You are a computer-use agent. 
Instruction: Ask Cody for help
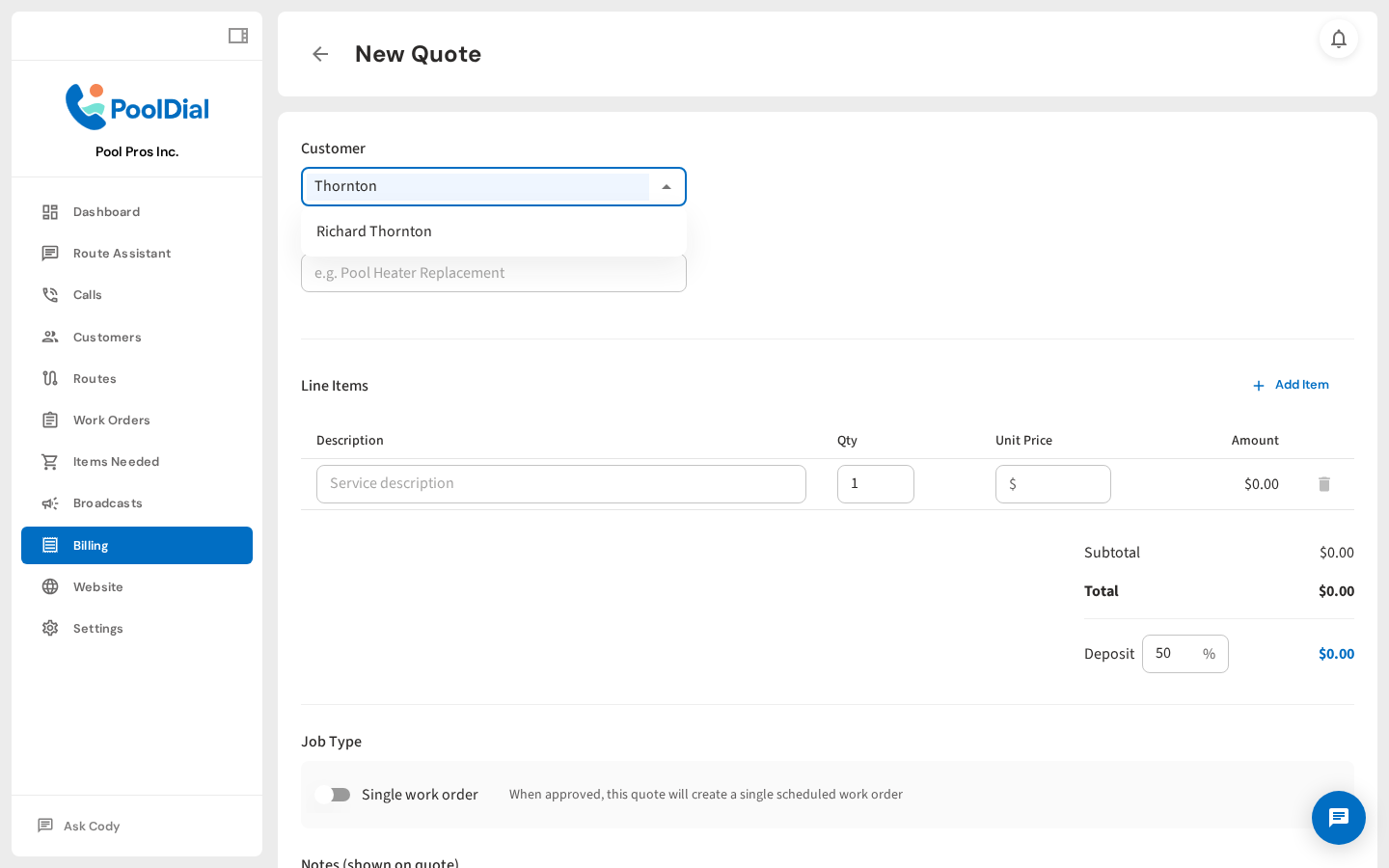(x=91, y=826)
